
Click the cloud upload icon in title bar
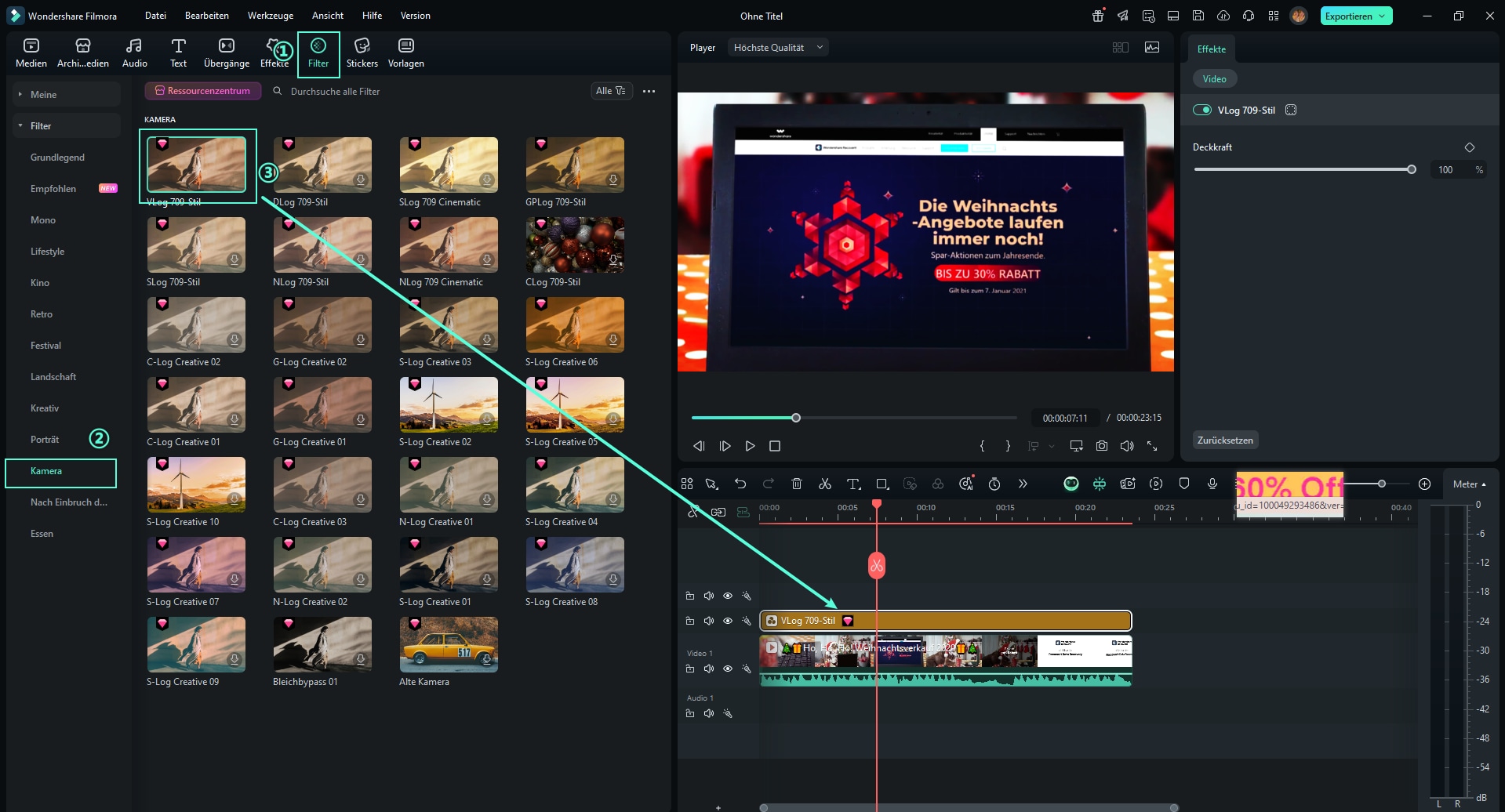1223,16
